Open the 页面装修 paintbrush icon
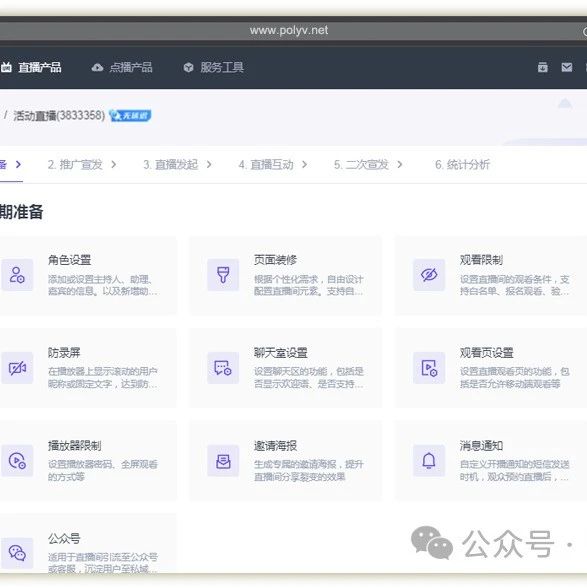Image resolution: width=587 pixels, height=588 pixels. [x=223, y=275]
